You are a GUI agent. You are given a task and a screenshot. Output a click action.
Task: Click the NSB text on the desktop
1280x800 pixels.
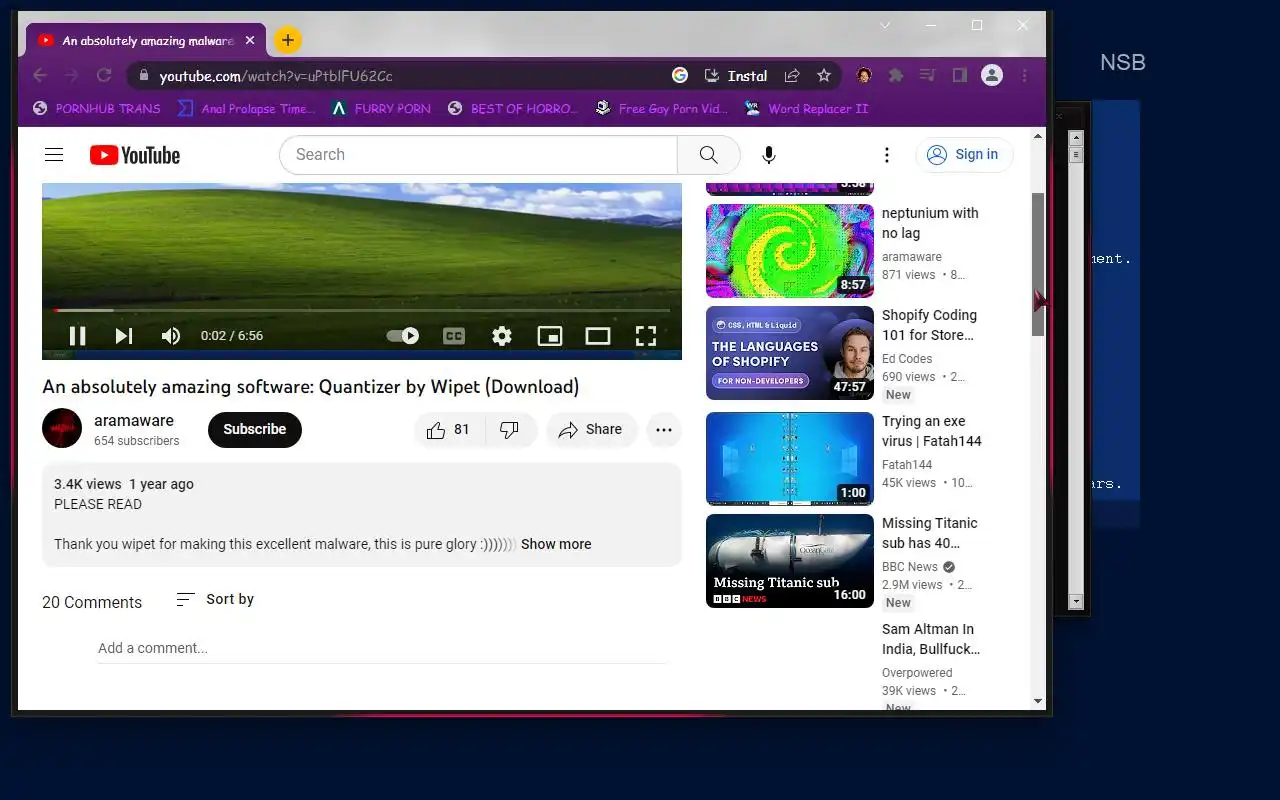[x=1122, y=62]
